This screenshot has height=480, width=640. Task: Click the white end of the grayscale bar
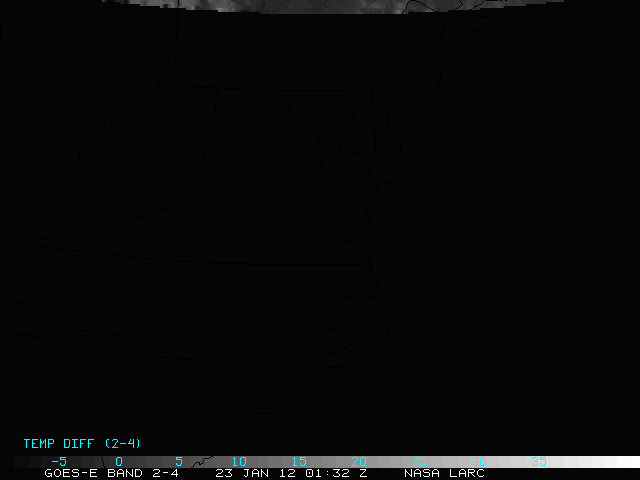(627, 462)
